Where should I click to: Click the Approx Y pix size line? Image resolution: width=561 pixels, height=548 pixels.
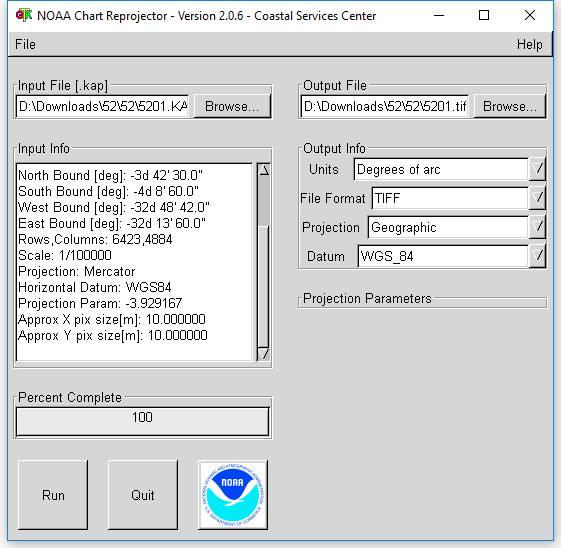(113, 336)
